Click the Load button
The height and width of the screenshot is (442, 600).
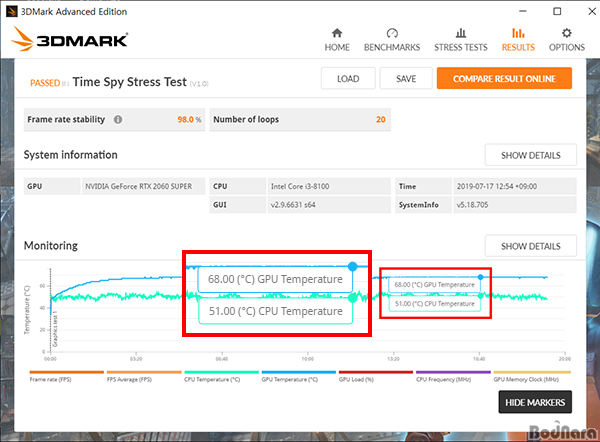tap(348, 79)
